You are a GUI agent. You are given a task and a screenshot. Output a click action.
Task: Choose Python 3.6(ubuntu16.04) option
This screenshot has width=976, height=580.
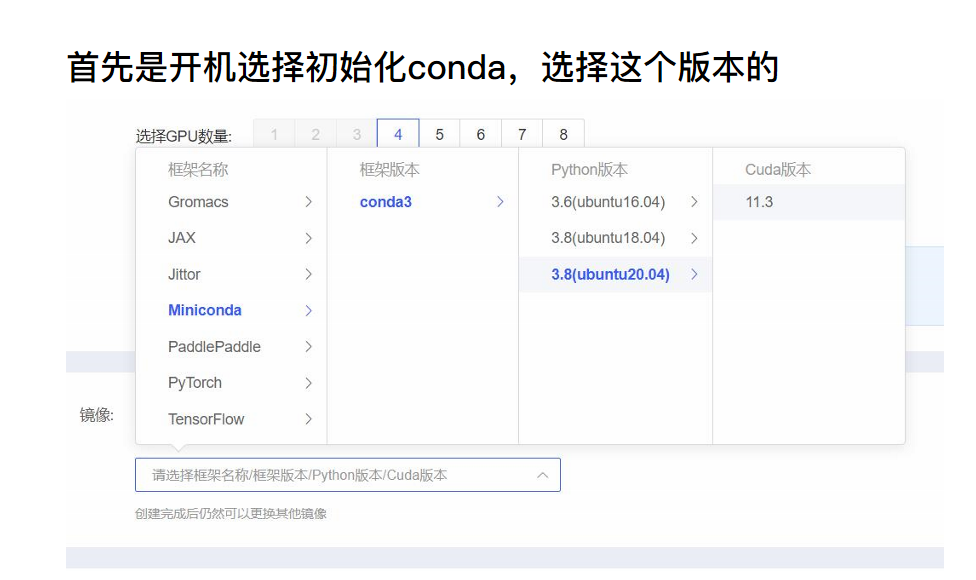click(x=608, y=202)
